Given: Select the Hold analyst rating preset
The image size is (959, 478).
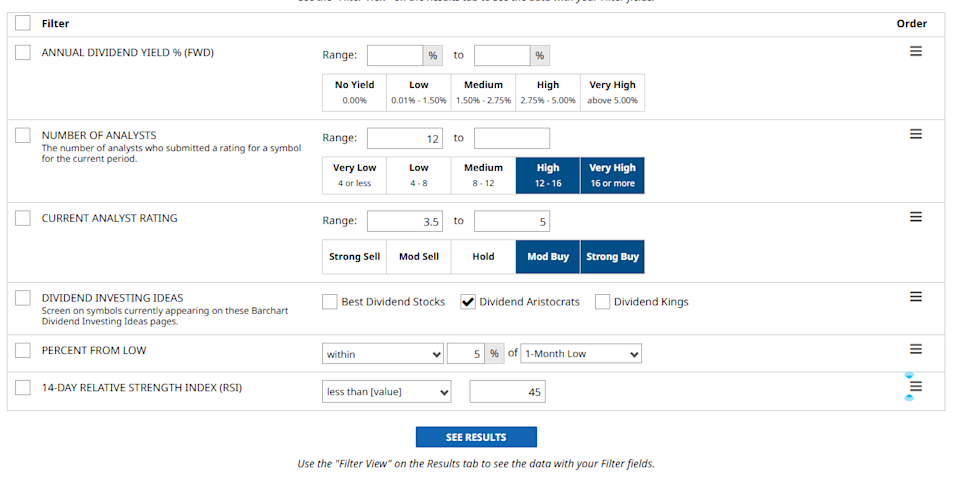Looking at the screenshot, I should [483, 257].
